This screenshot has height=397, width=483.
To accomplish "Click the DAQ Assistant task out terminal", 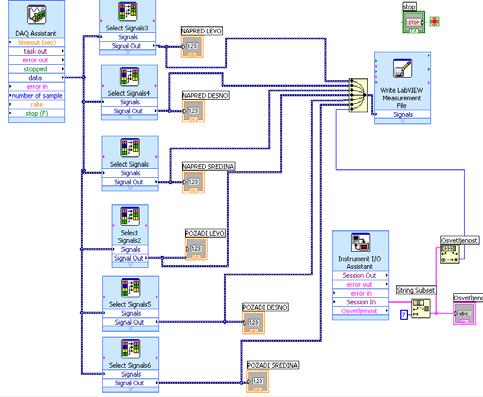I will tap(36, 51).
